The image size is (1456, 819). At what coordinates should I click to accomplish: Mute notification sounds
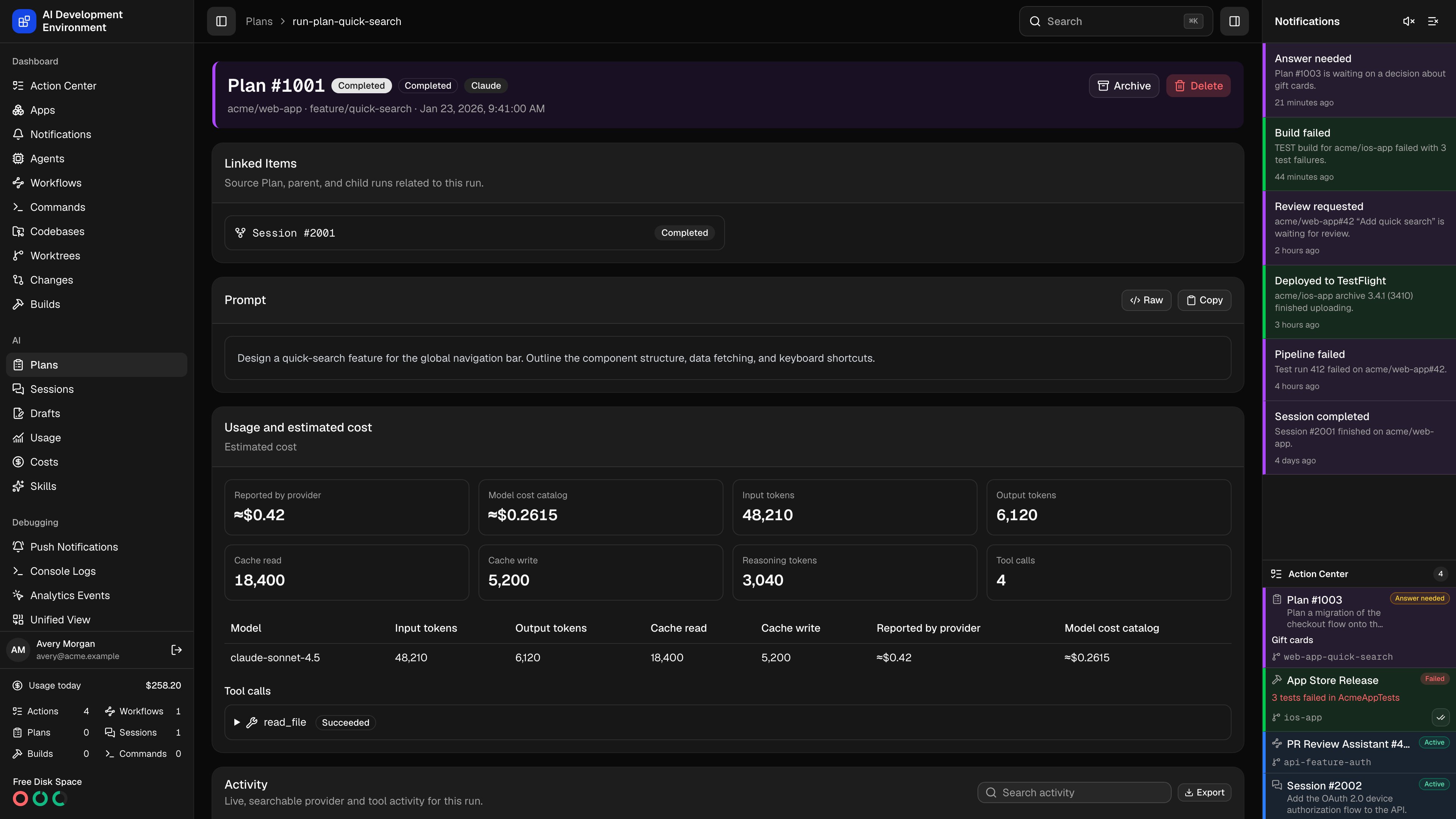[x=1409, y=22]
